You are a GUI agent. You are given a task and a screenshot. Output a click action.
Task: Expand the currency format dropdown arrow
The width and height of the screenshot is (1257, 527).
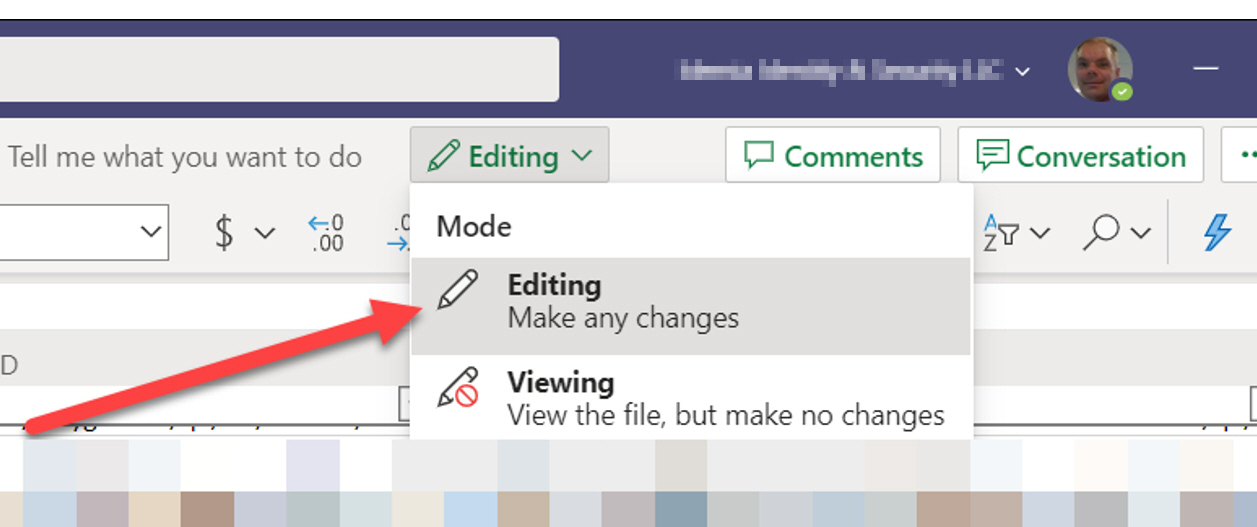264,233
